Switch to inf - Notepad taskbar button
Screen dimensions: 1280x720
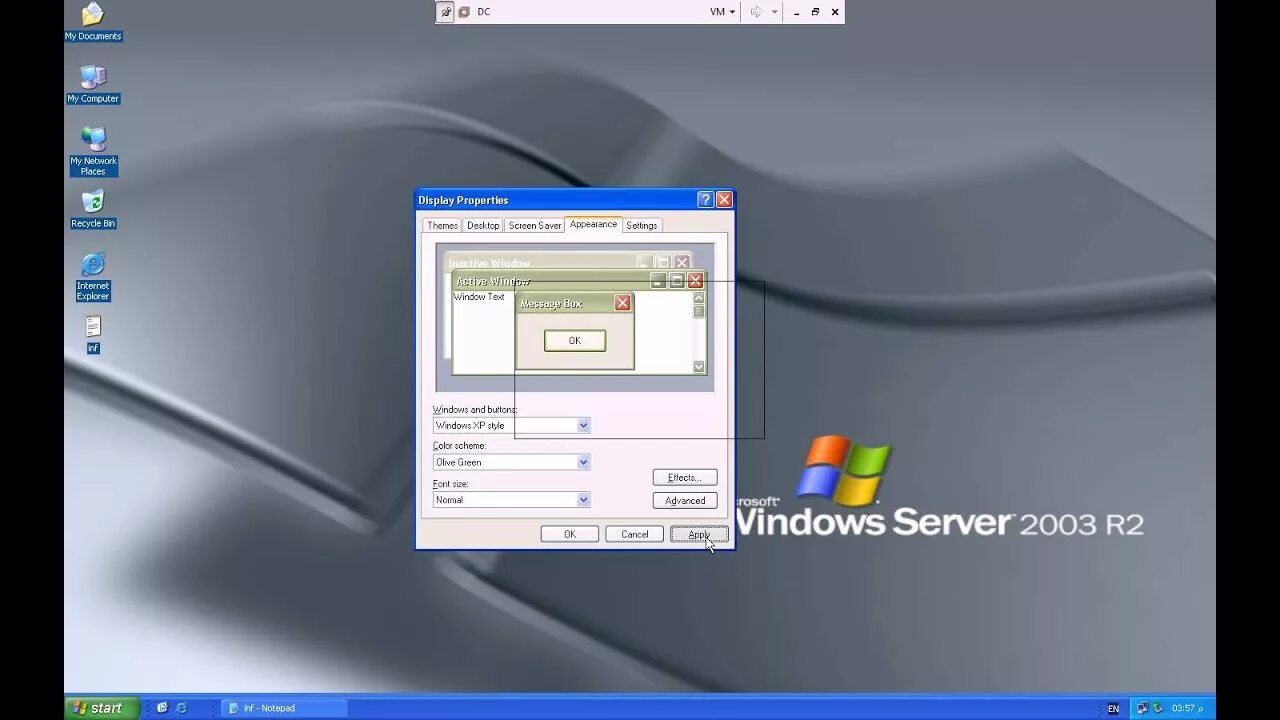click(284, 708)
